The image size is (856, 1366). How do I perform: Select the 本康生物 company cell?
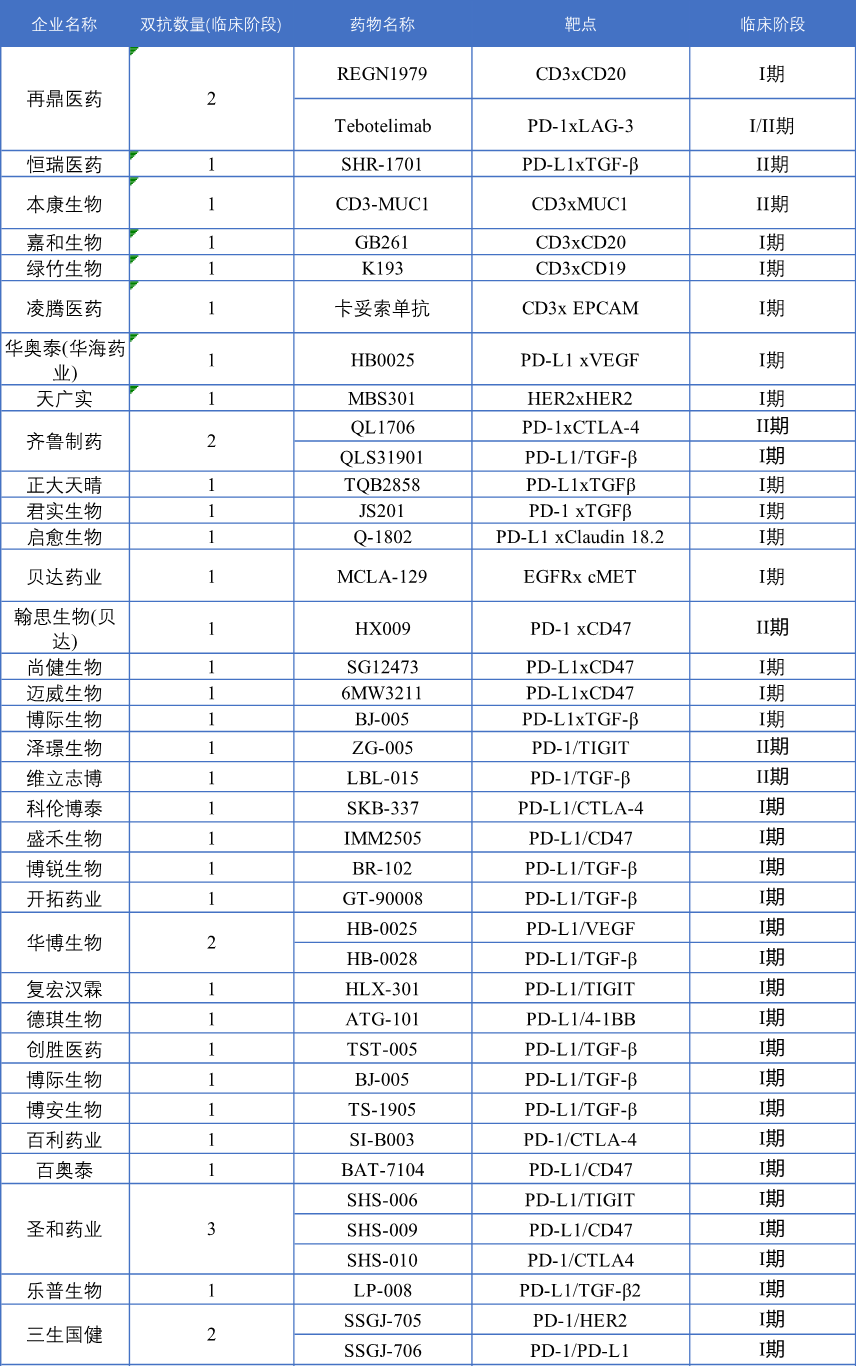click(x=65, y=203)
